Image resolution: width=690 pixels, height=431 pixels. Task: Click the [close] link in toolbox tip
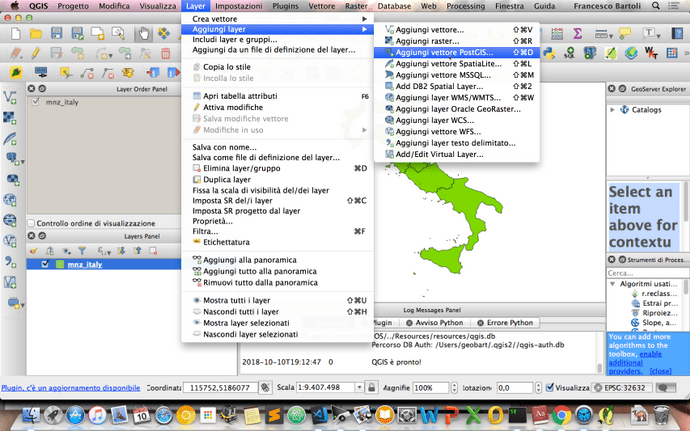[x=661, y=371]
